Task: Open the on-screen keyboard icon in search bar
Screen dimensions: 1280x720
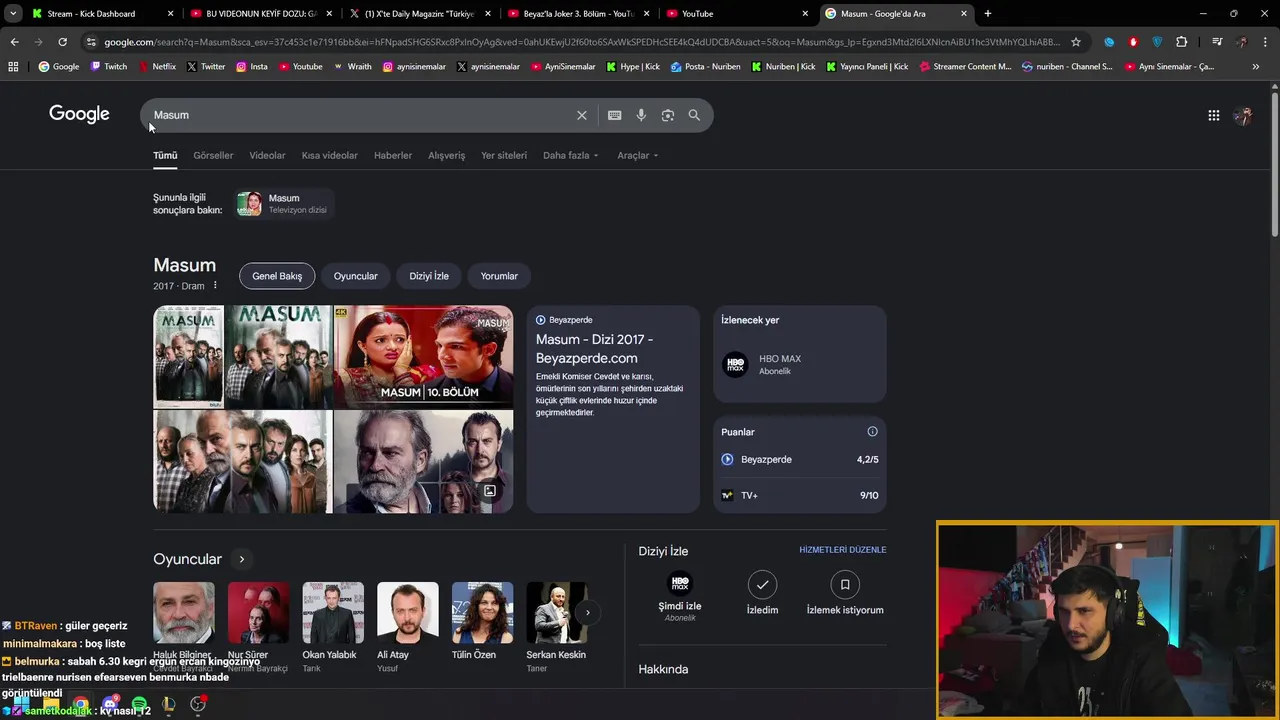Action: click(614, 115)
